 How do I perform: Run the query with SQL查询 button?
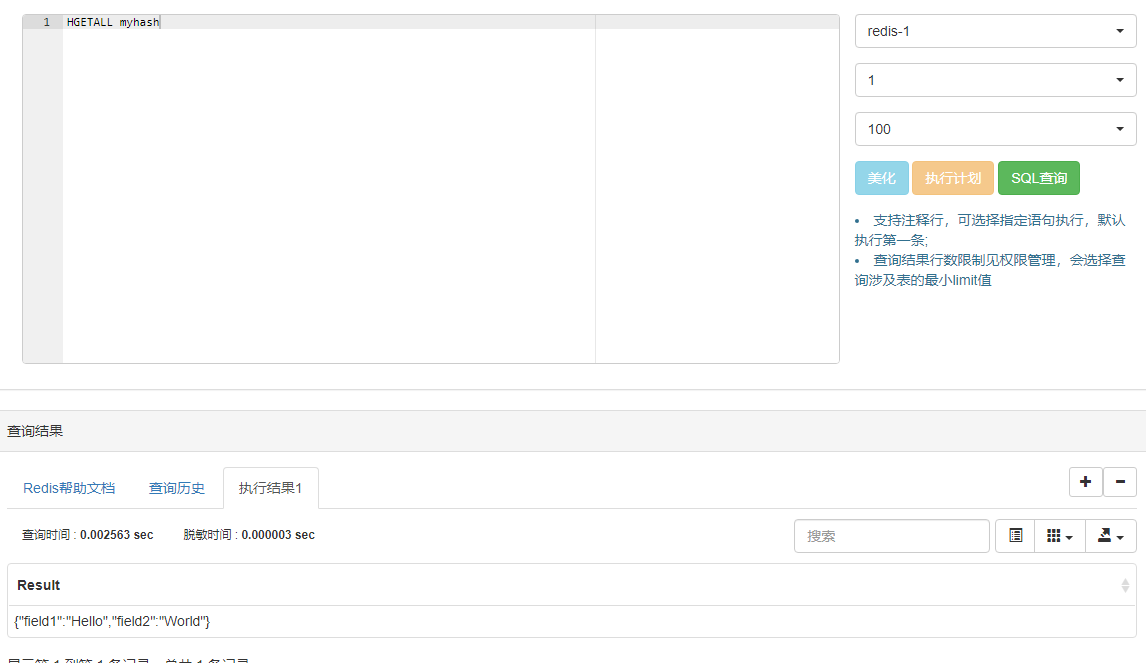[1039, 178]
